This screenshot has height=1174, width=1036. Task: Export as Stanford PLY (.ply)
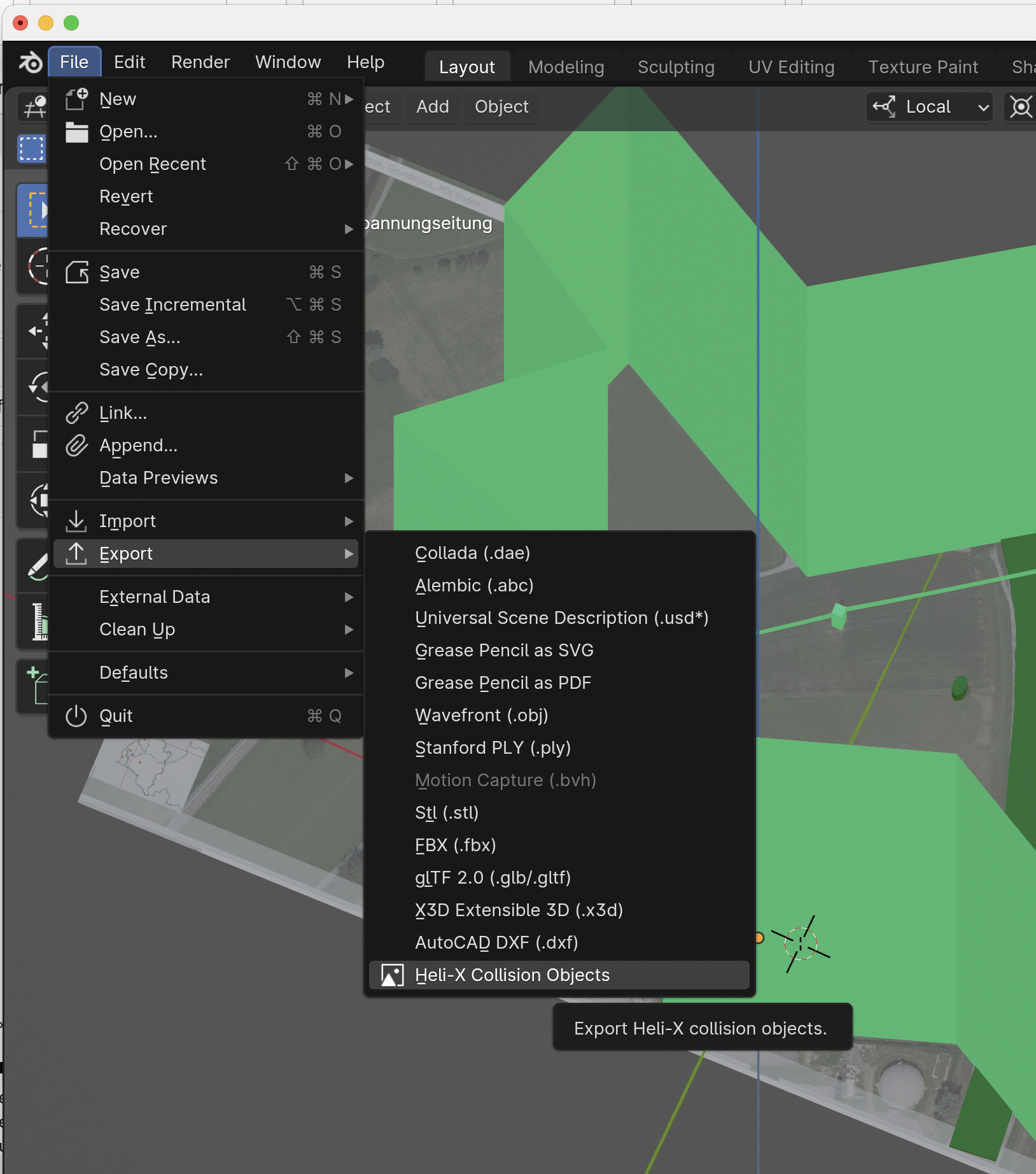coord(559,748)
